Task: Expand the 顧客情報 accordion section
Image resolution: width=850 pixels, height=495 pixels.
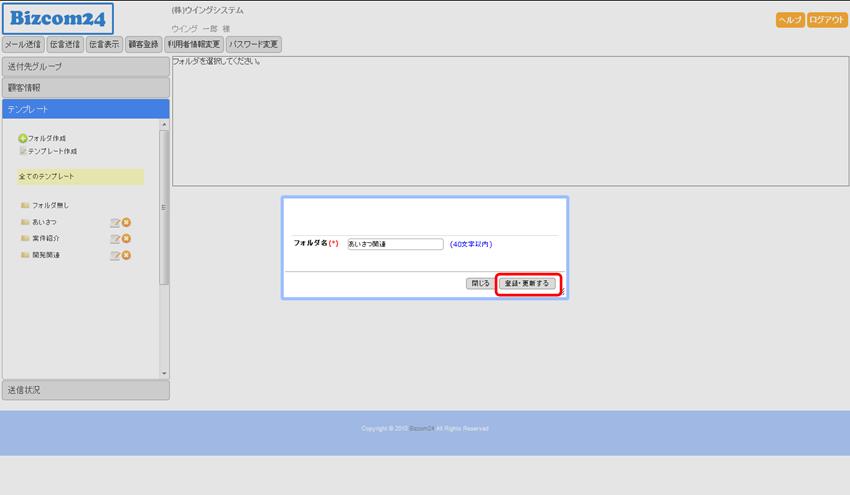Action: click(x=85, y=88)
